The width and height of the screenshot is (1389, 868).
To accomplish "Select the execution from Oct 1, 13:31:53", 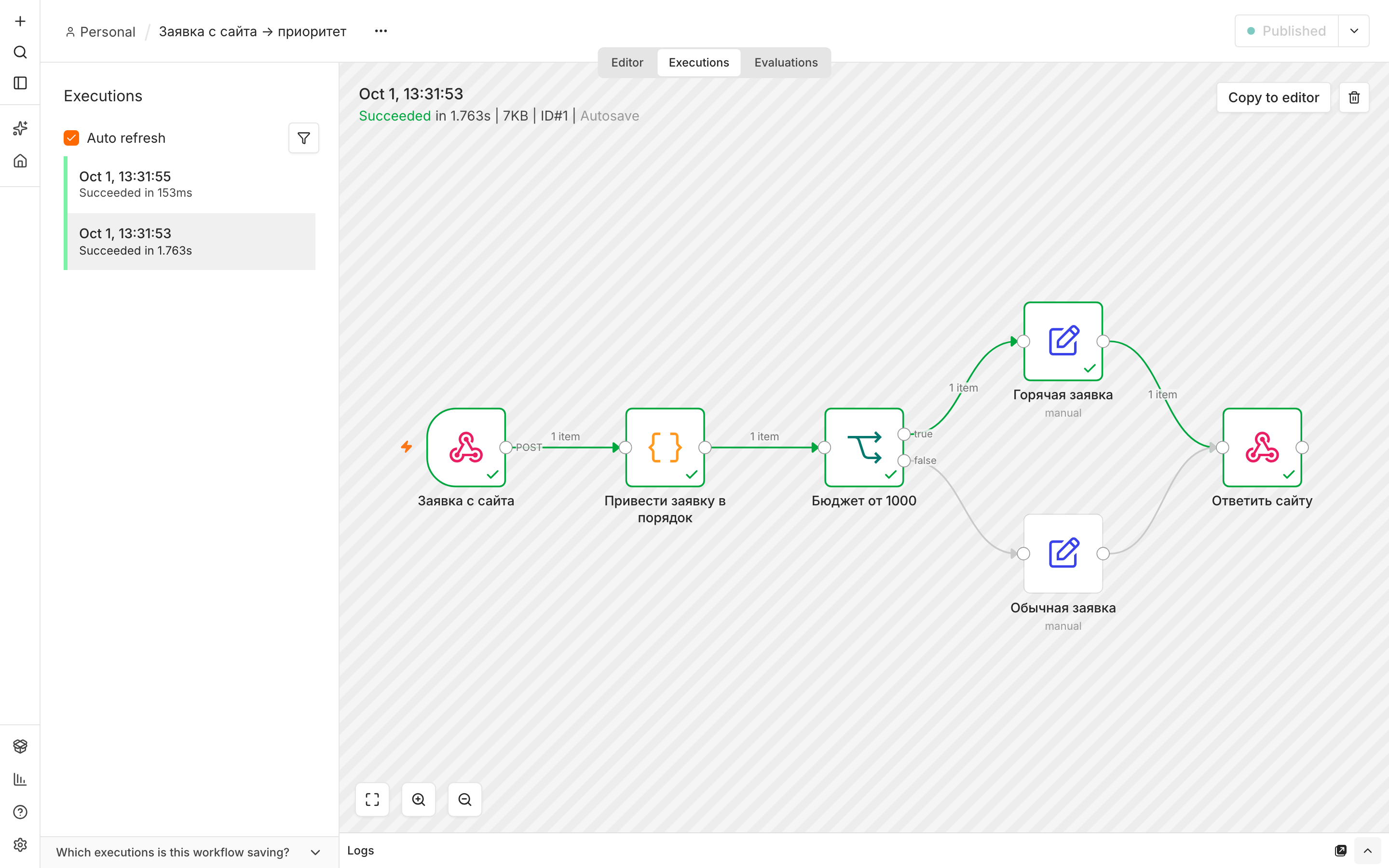I will (x=191, y=242).
